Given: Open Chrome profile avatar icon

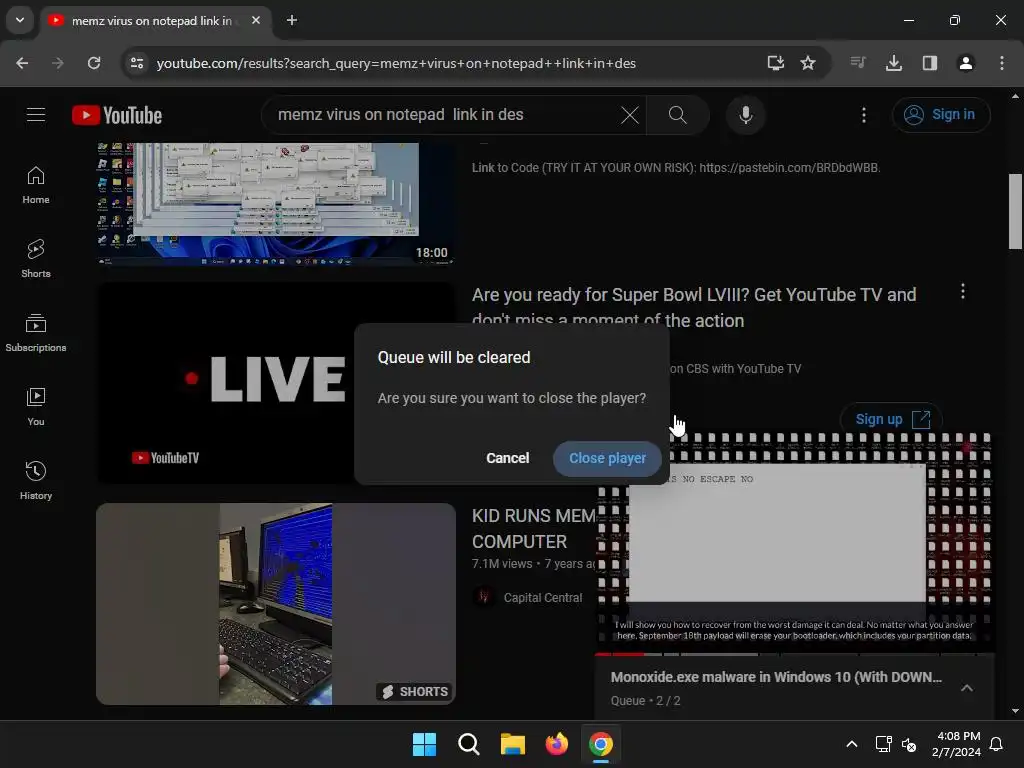Looking at the screenshot, I should click(966, 63).
